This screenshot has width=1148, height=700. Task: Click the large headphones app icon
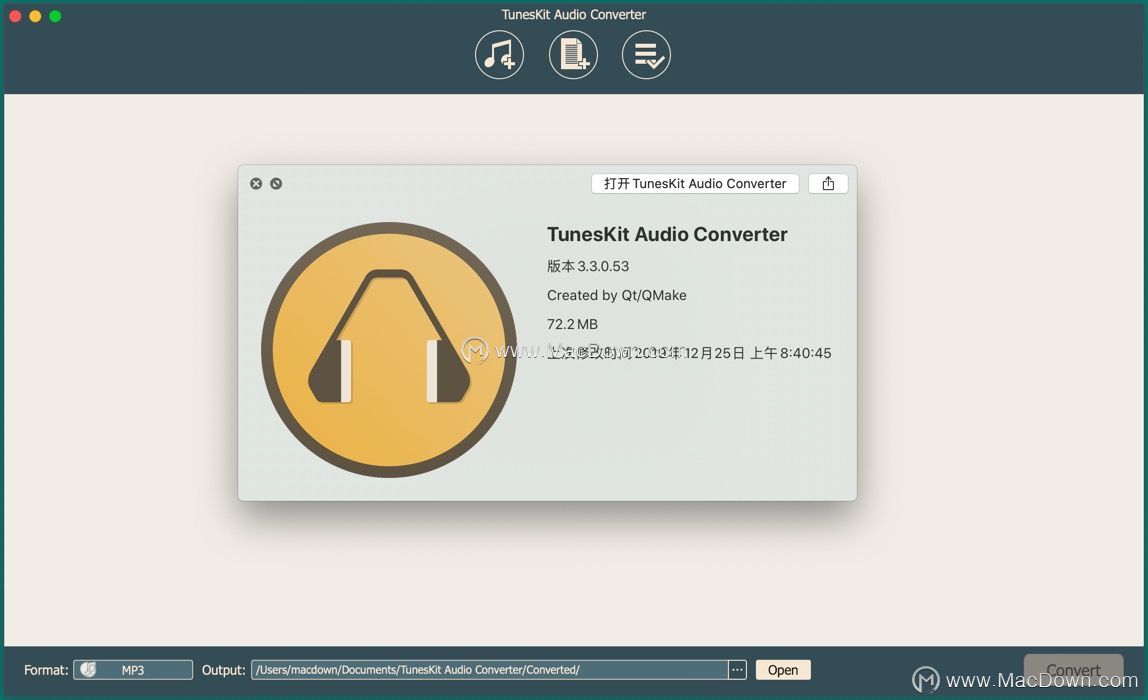(x=390, y=350)
